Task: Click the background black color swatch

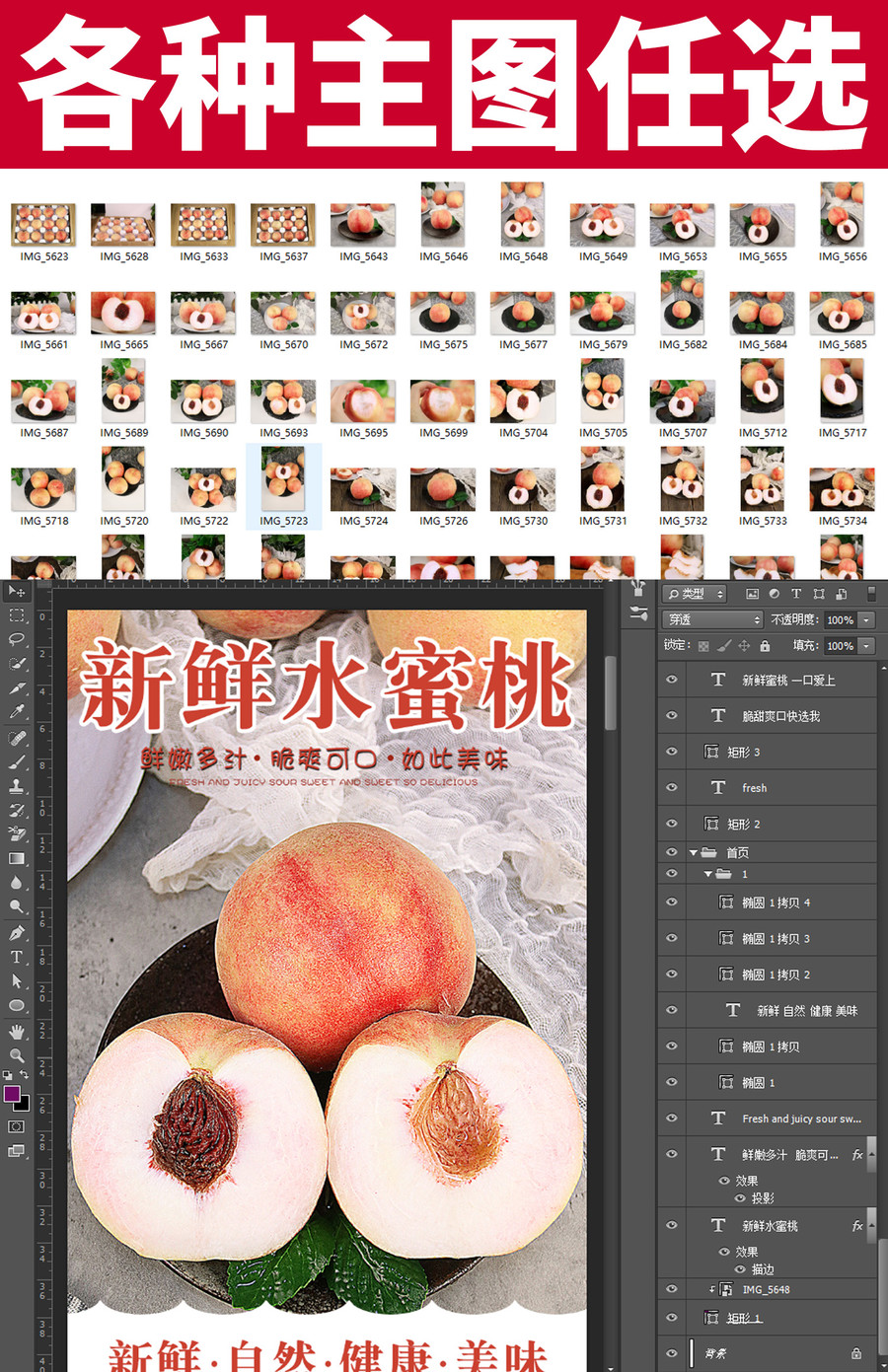Action: click(x=24, y=1105)
